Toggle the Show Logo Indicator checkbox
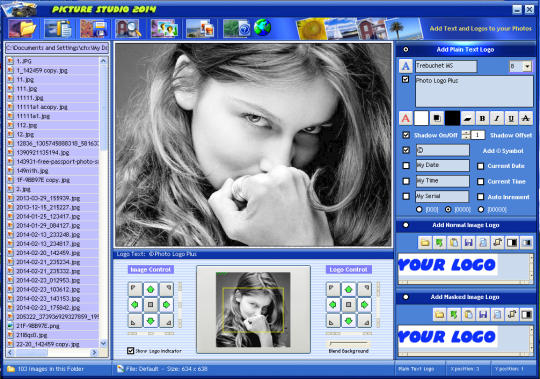Viewport: 540px width, 379px height. (130, 351)
